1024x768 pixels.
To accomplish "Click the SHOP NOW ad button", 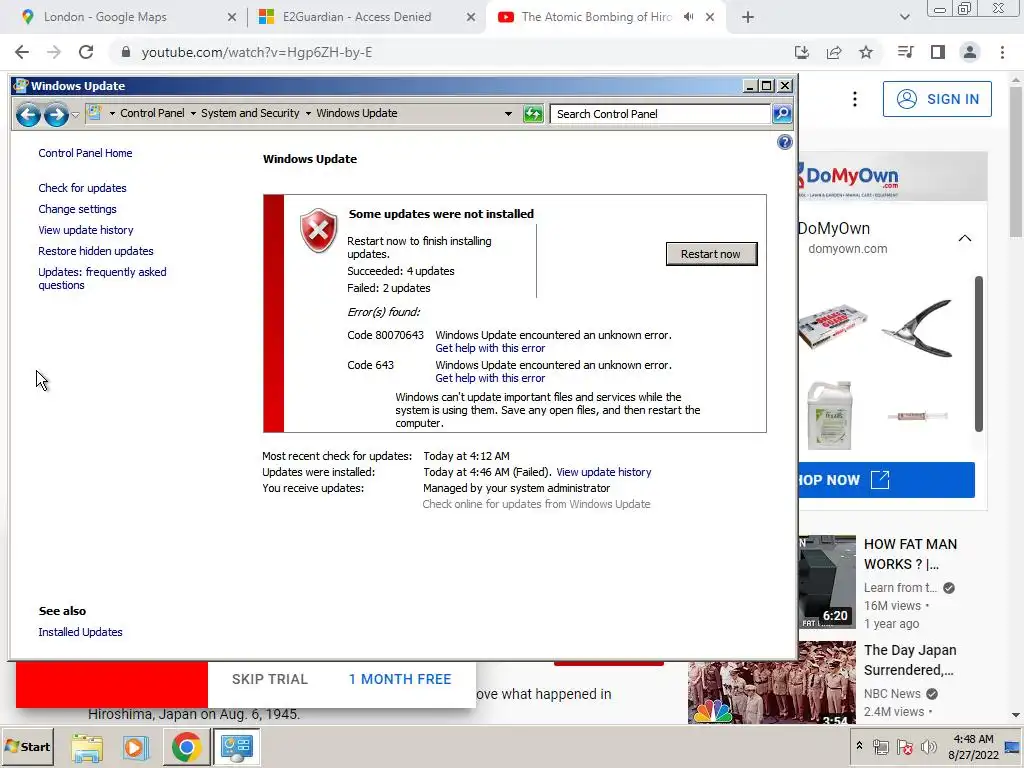I will point(886,480).
